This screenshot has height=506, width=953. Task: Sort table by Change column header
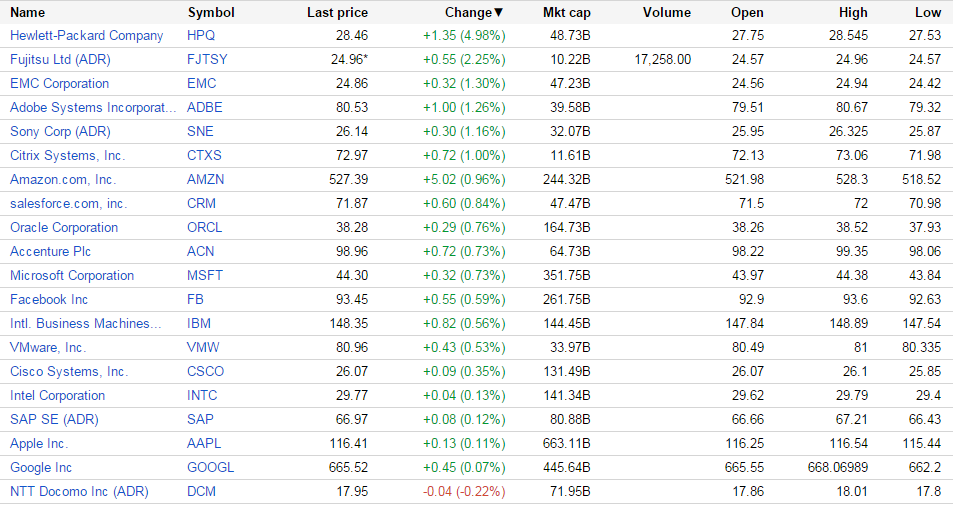[474, 13]
